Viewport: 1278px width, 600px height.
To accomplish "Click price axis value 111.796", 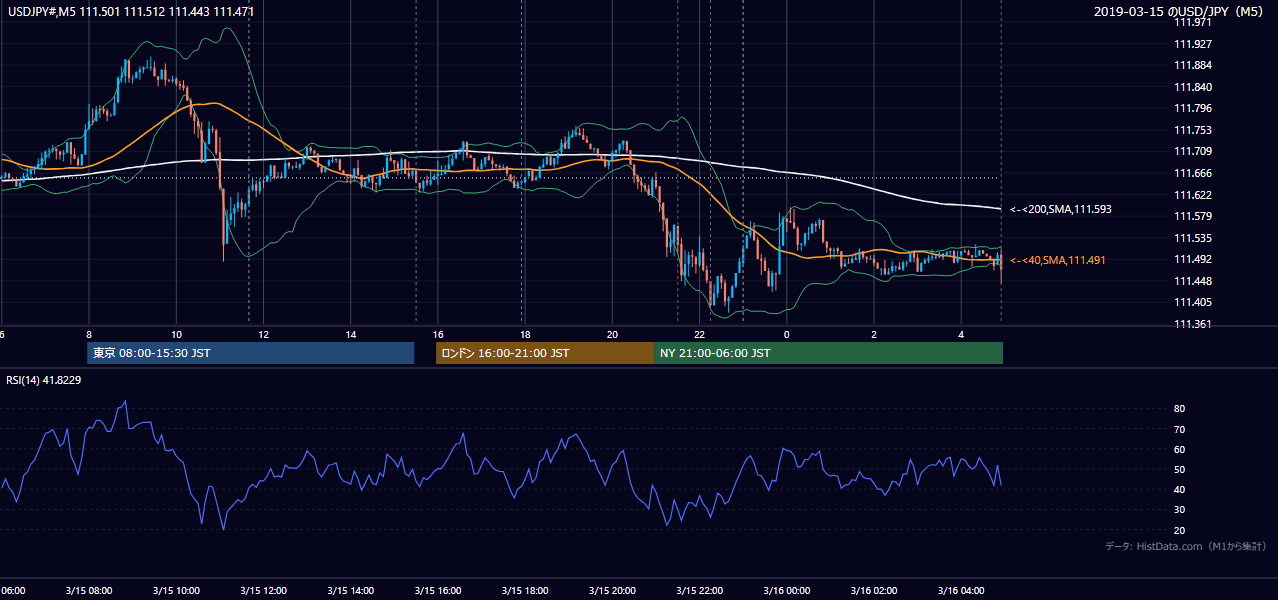I will point(1193,109).
